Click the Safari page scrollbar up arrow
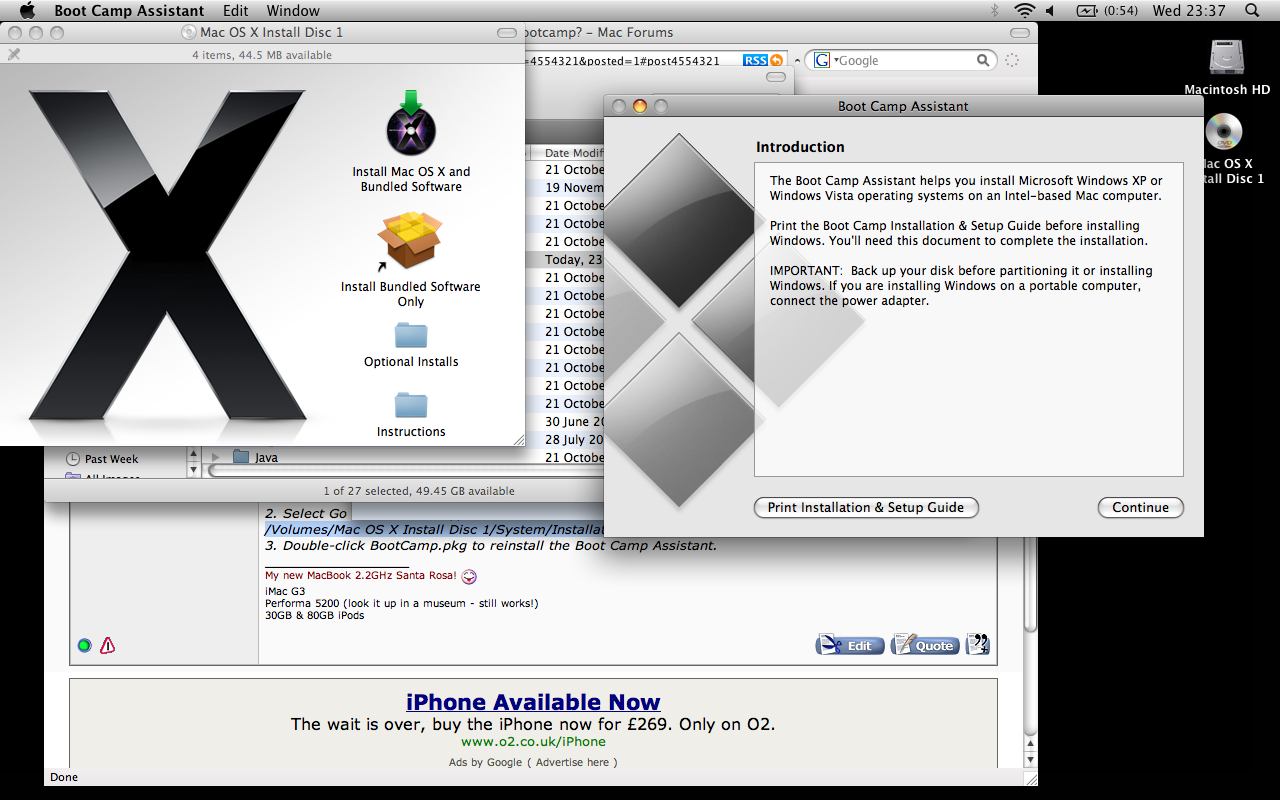The width and height of the screenshot is (1280, 800). click(1029, 745)
